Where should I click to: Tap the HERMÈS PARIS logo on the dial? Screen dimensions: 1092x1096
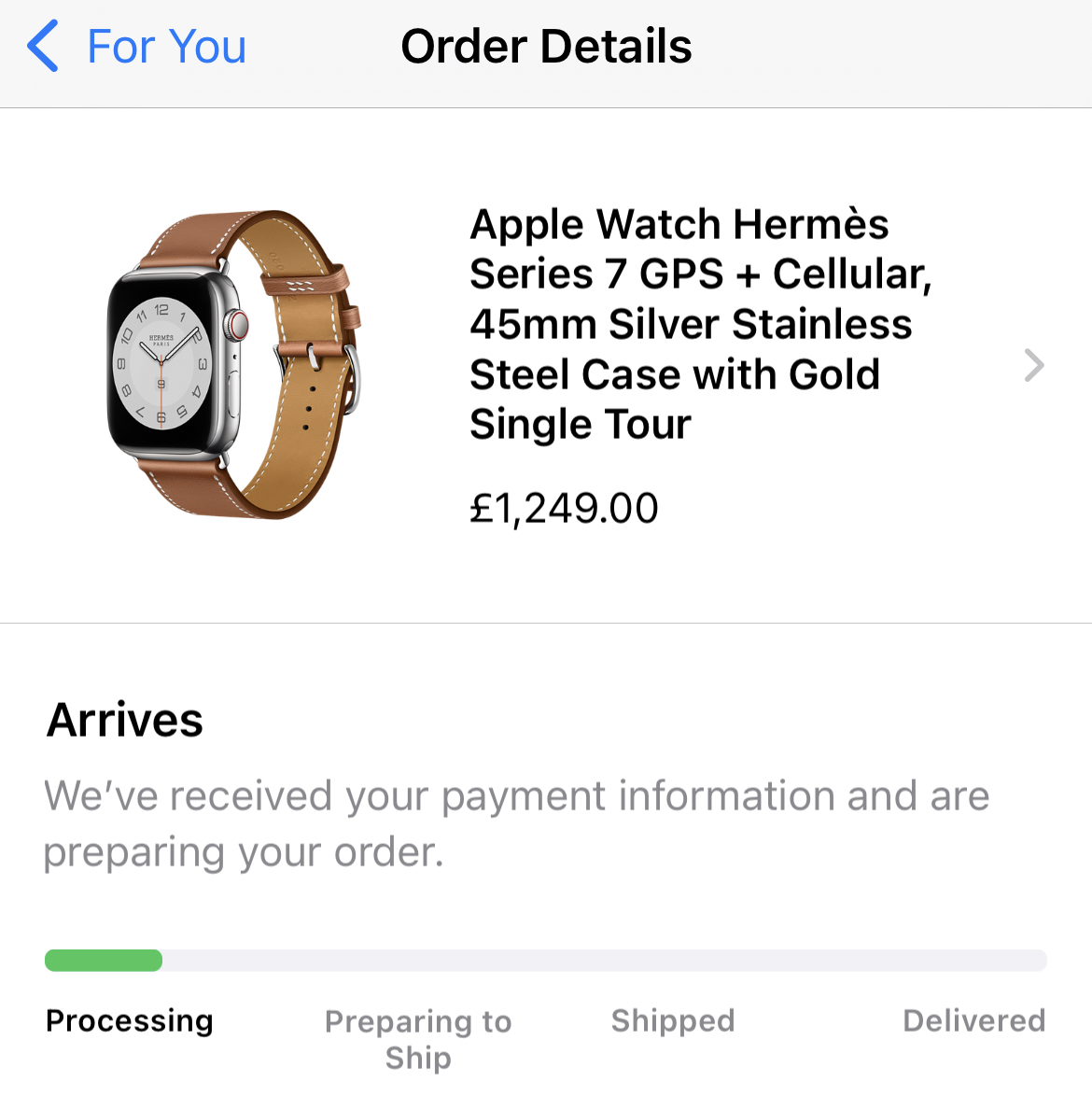click(x=161, y=340)
